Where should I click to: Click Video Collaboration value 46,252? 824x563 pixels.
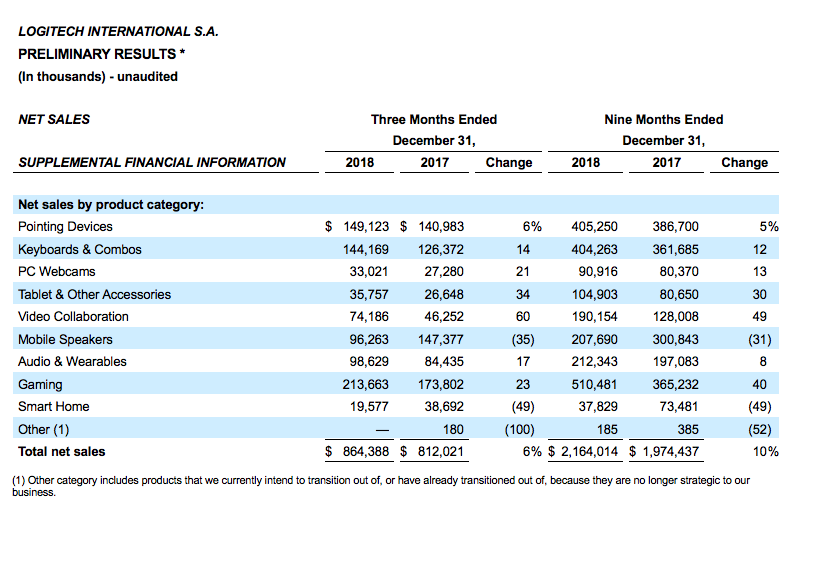(444, 316)
